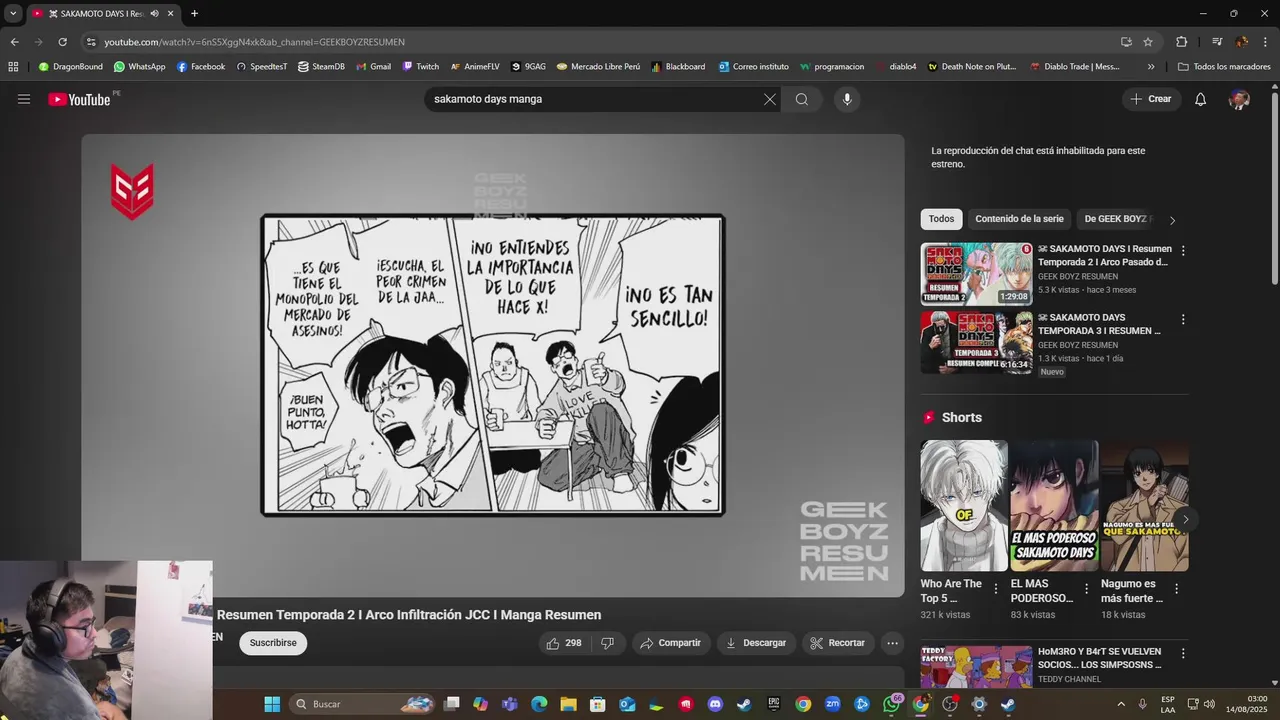Open the Chrome apps grid icon
Viewport: 1280px width, 720px height.
(13, 67)
